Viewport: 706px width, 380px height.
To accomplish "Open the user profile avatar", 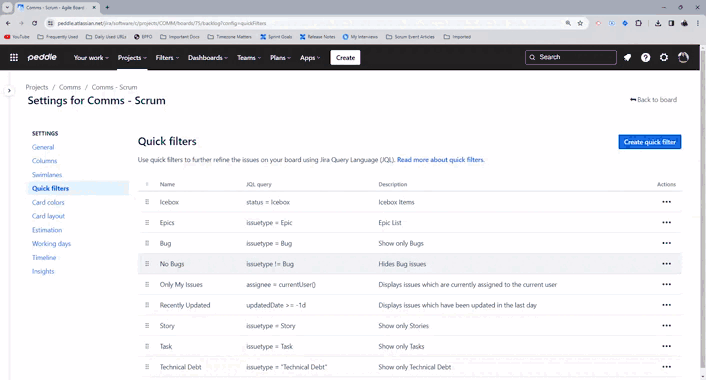I will pyautogui.click(x=683, y=57).
